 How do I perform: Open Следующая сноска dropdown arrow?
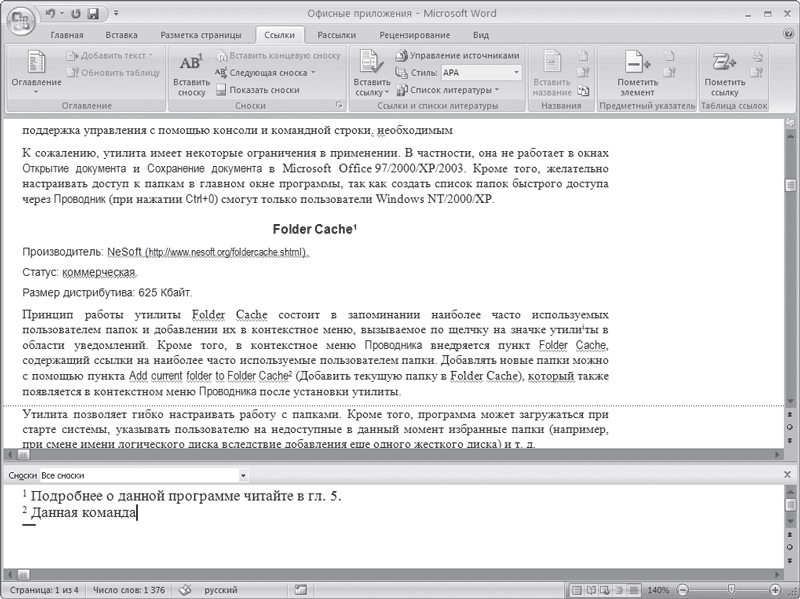[313, 72]
